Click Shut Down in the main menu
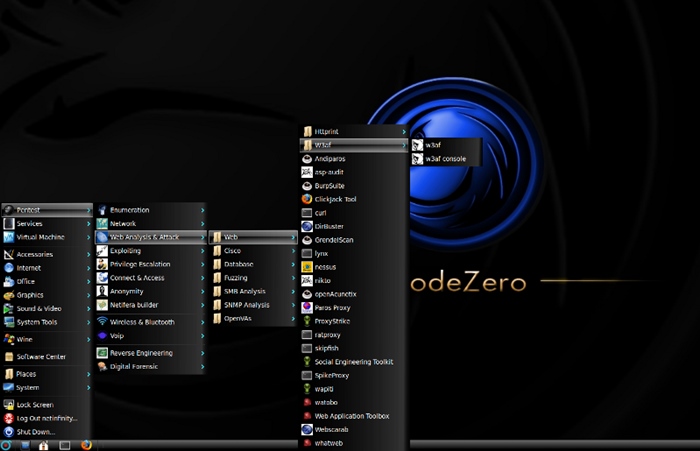Screen dimensions: 700x451 click(36, 432)
